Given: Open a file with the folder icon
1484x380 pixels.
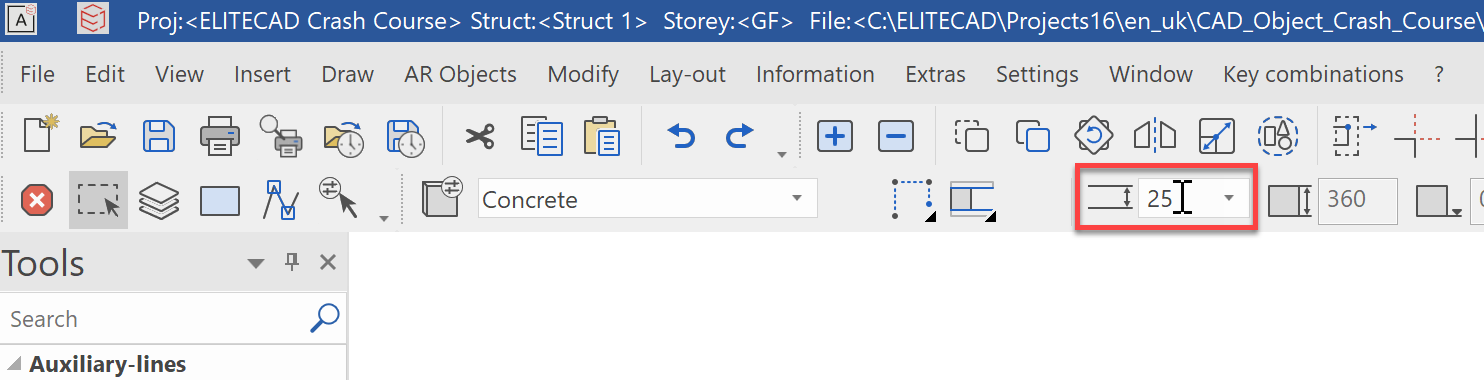Looking at the screenshot, I should tap(99, 135).
